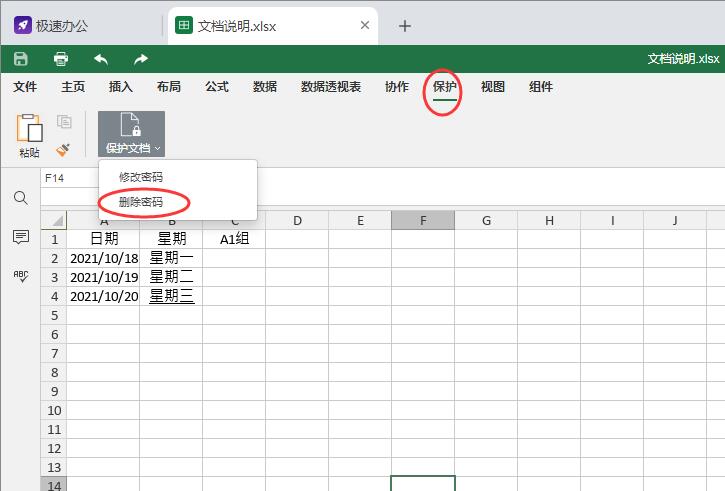Select row 14 header

[54, 485]
